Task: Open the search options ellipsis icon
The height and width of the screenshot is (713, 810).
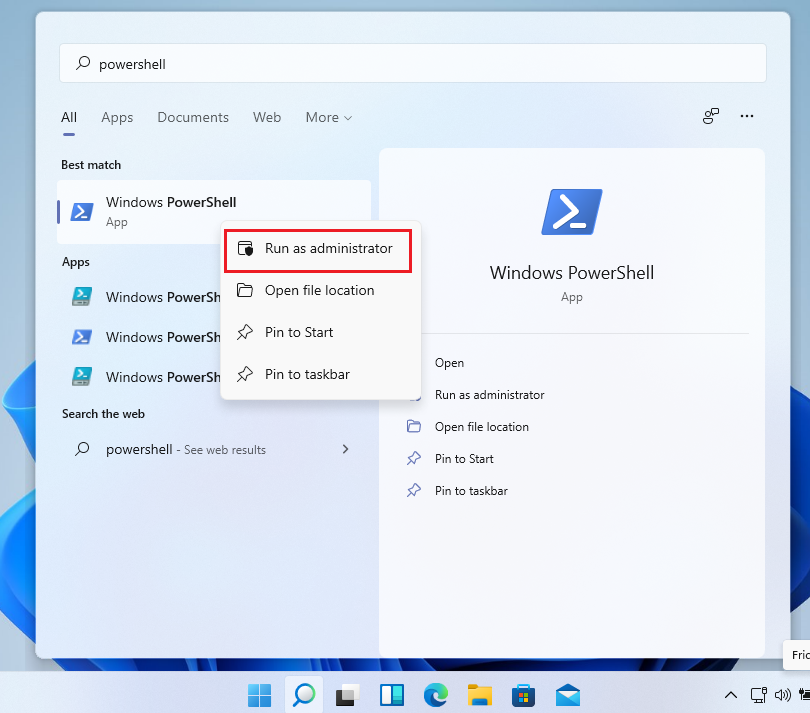Action: click(x=747, y=116)
